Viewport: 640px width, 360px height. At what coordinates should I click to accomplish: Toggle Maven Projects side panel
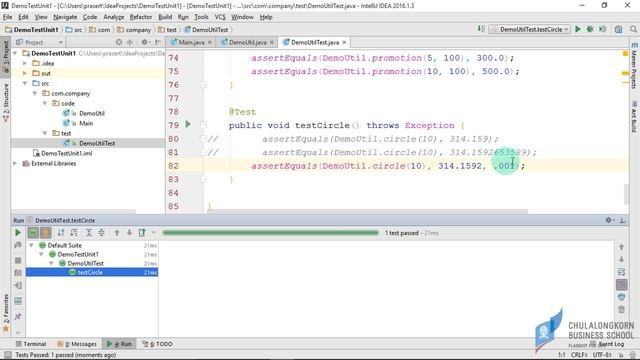(x=634, y=66)
